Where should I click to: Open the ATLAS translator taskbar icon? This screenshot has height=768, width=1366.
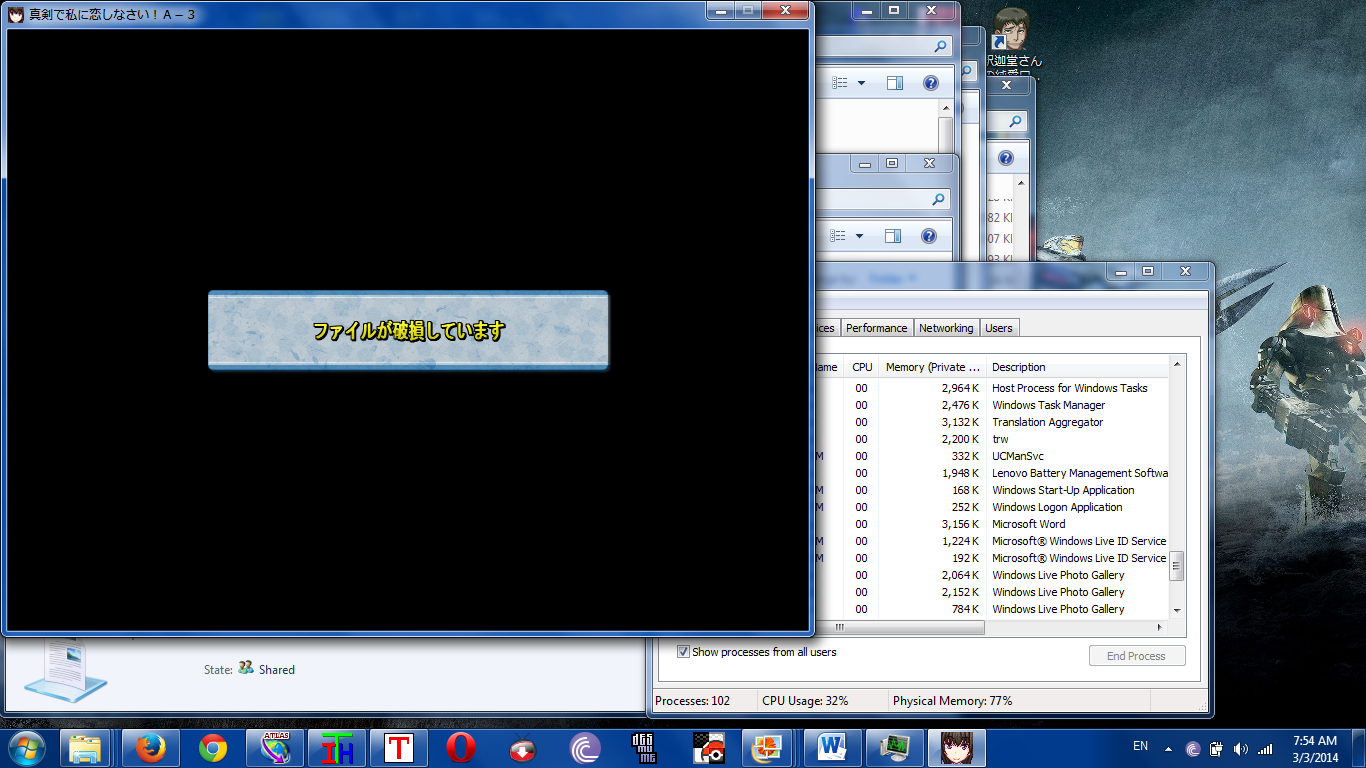tap(275, 748)
